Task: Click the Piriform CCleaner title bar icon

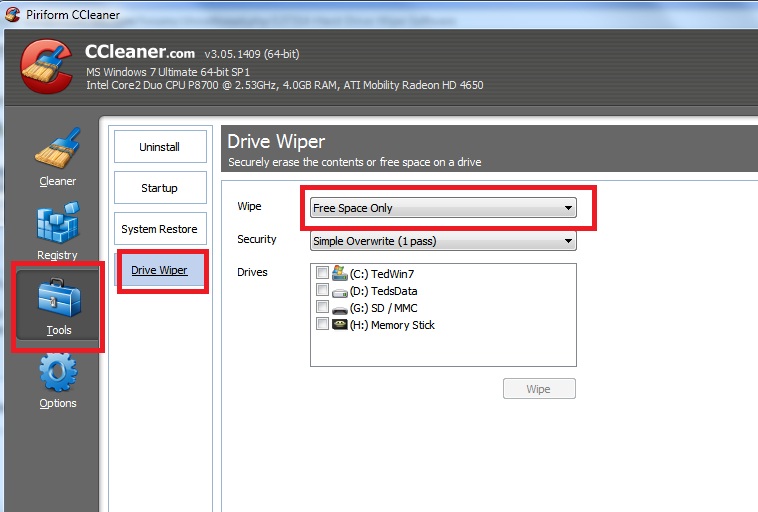Action: 12,14
